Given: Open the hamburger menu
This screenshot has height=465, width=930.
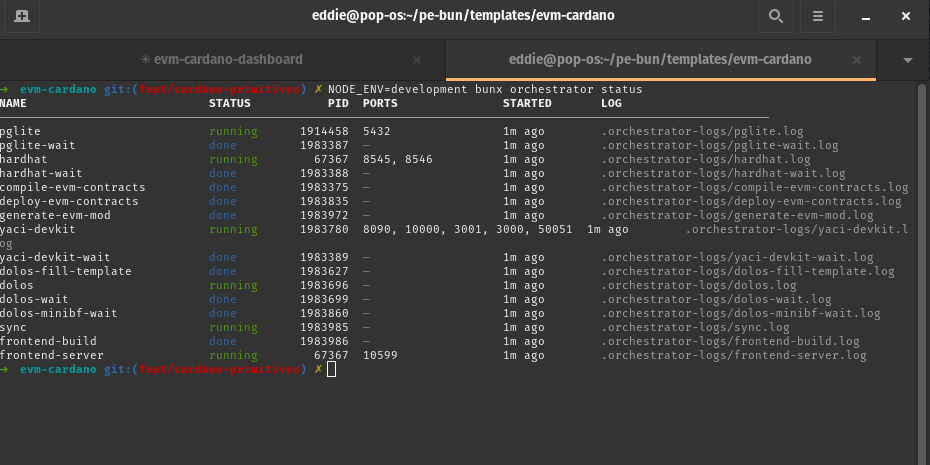Looking at the screenshot, I should point(817,16).
